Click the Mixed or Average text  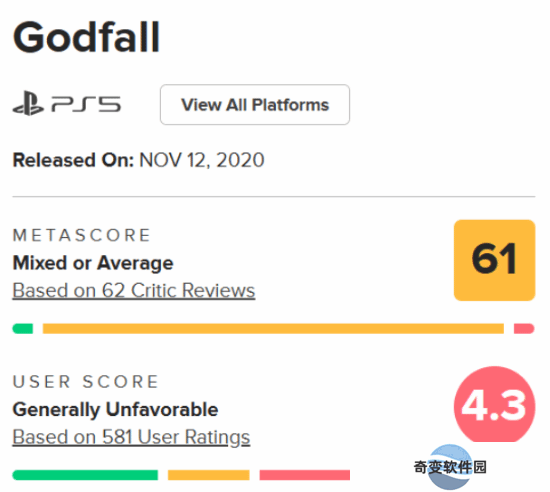coord(93,263)
